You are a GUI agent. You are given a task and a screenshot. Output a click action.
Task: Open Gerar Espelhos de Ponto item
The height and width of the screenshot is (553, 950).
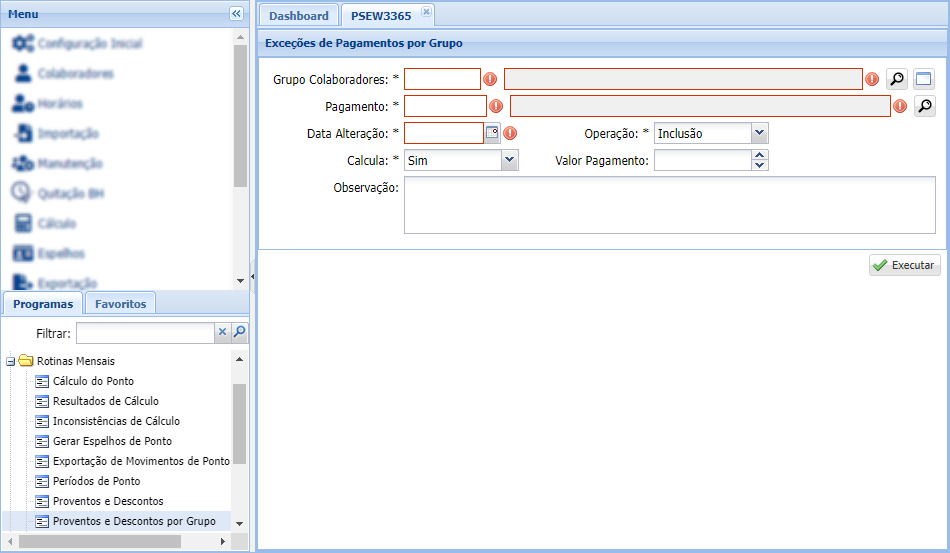tap(112, 441)
